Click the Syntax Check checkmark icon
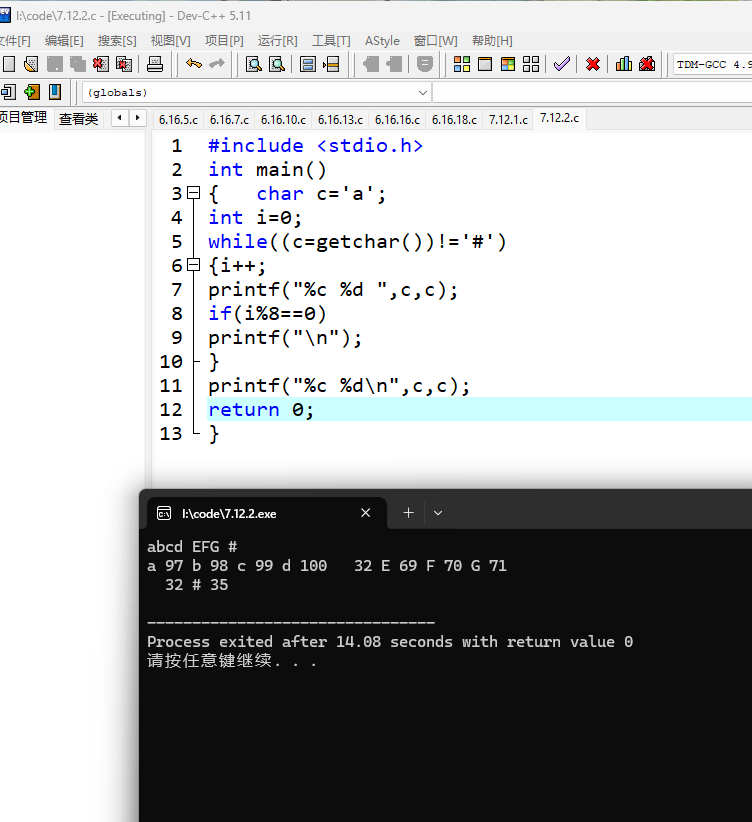 click(562, 64)
